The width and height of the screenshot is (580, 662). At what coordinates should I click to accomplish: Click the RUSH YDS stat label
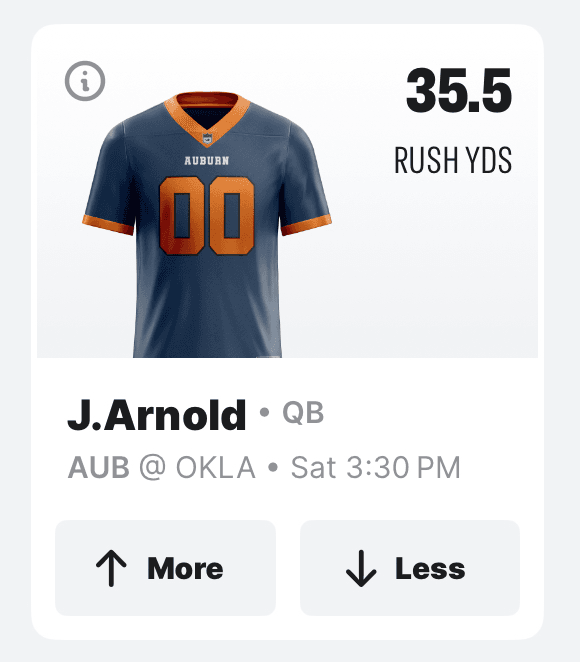click(453, 160)
